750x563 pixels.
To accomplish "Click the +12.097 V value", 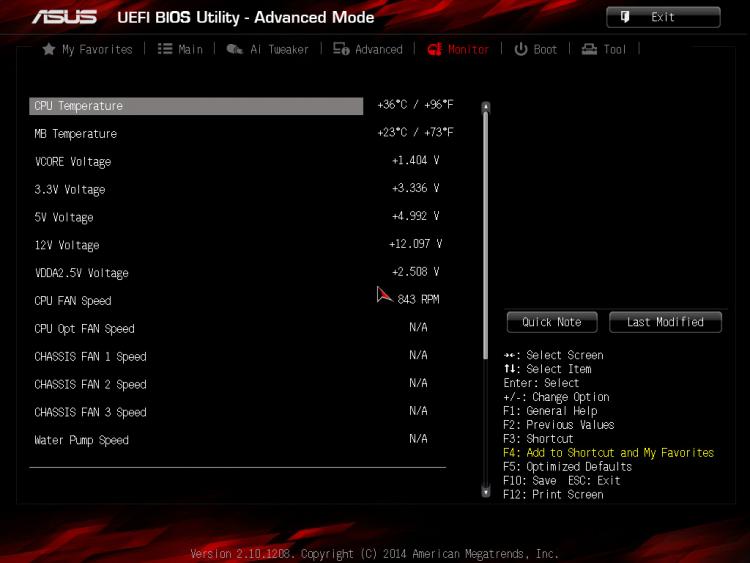I will pyautogui.click(x=416, y=244).
